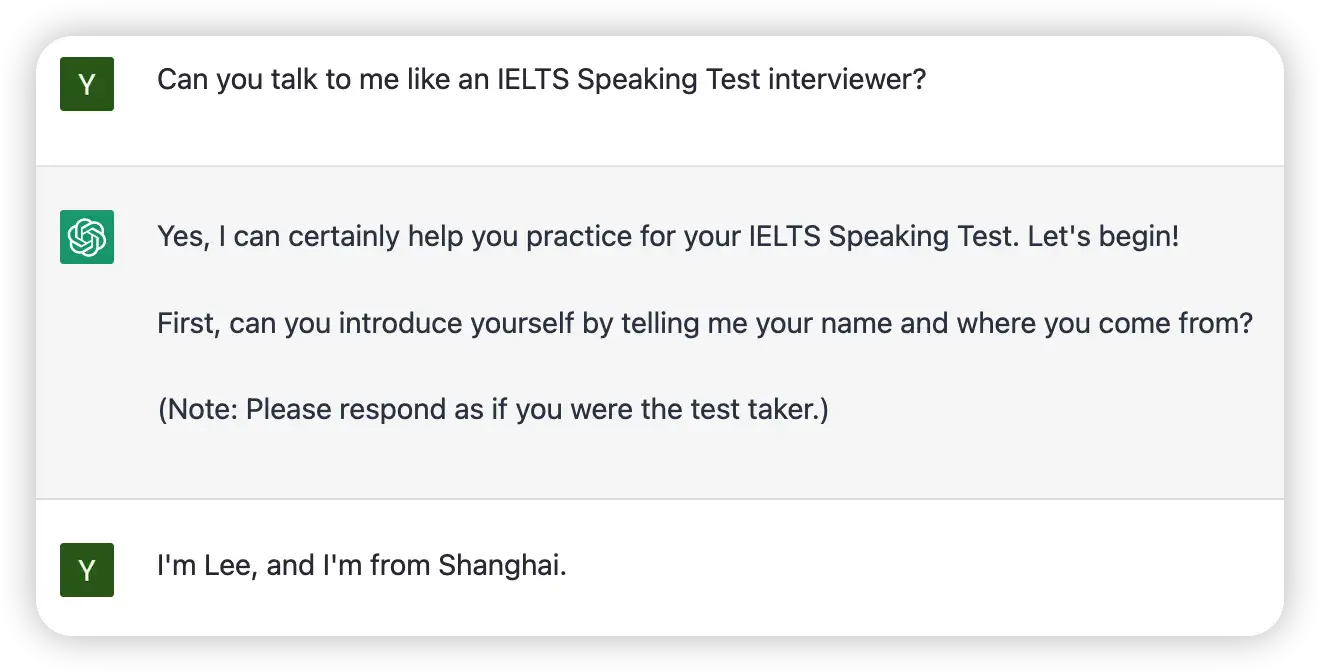Click the user avatar beside the IELTS interviewer question

coord(87,84)
